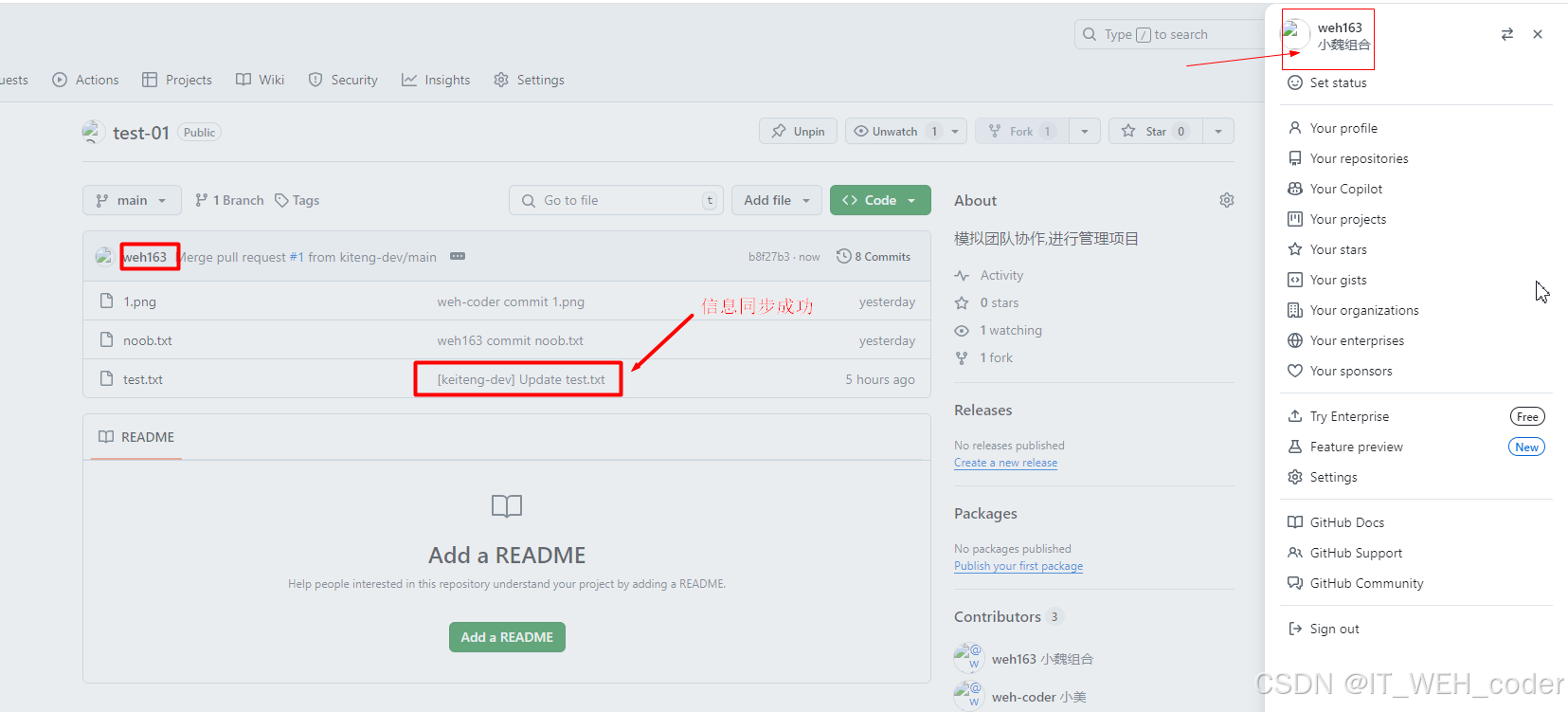Click the Go to file search field
The width and height of the screenshot is (1568, 712).
[x=616, y=200]
